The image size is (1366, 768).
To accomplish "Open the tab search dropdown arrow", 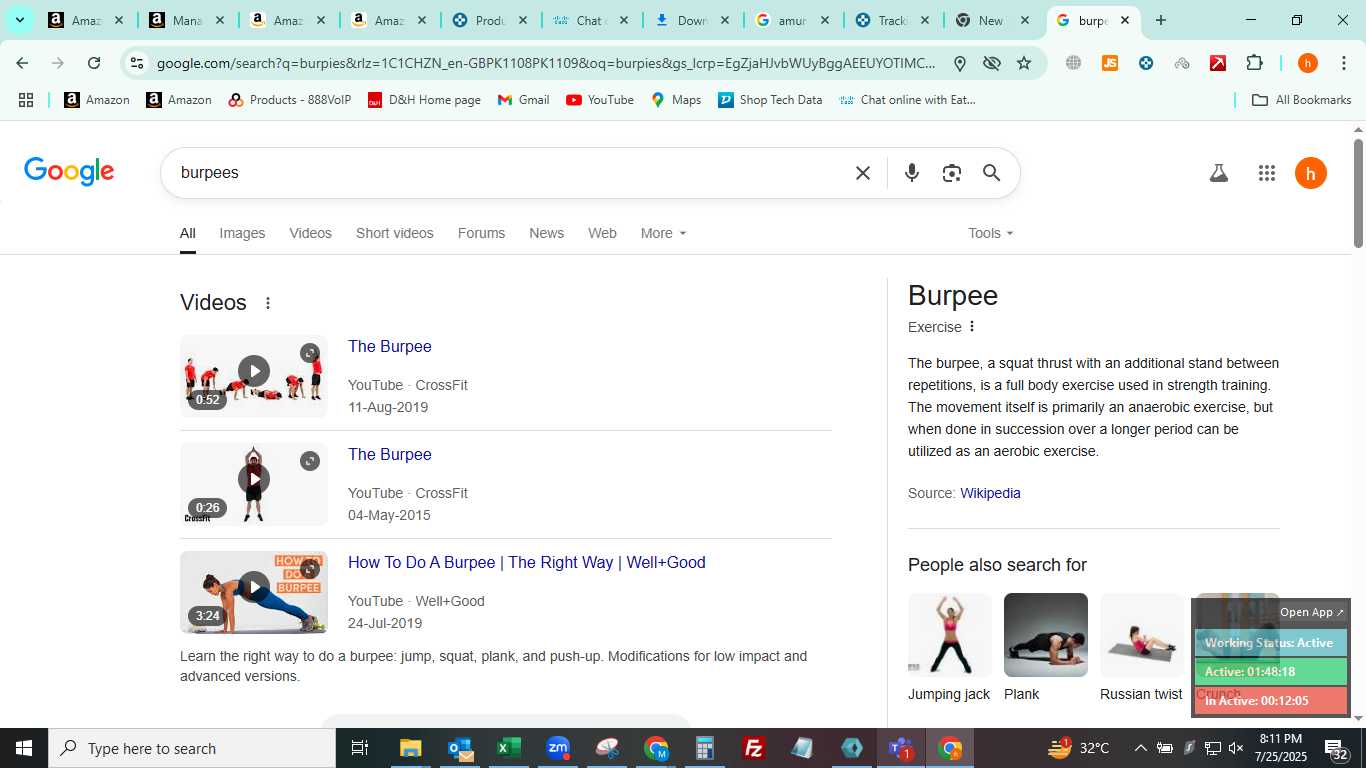I will pyautogui.click(x=19, y=20).
